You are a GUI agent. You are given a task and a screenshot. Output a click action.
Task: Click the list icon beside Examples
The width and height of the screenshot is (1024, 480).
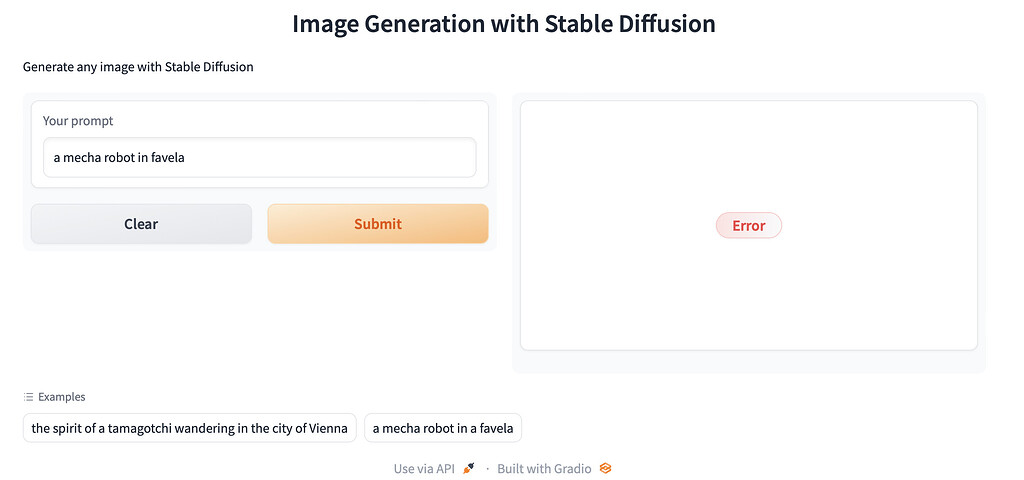29,397
